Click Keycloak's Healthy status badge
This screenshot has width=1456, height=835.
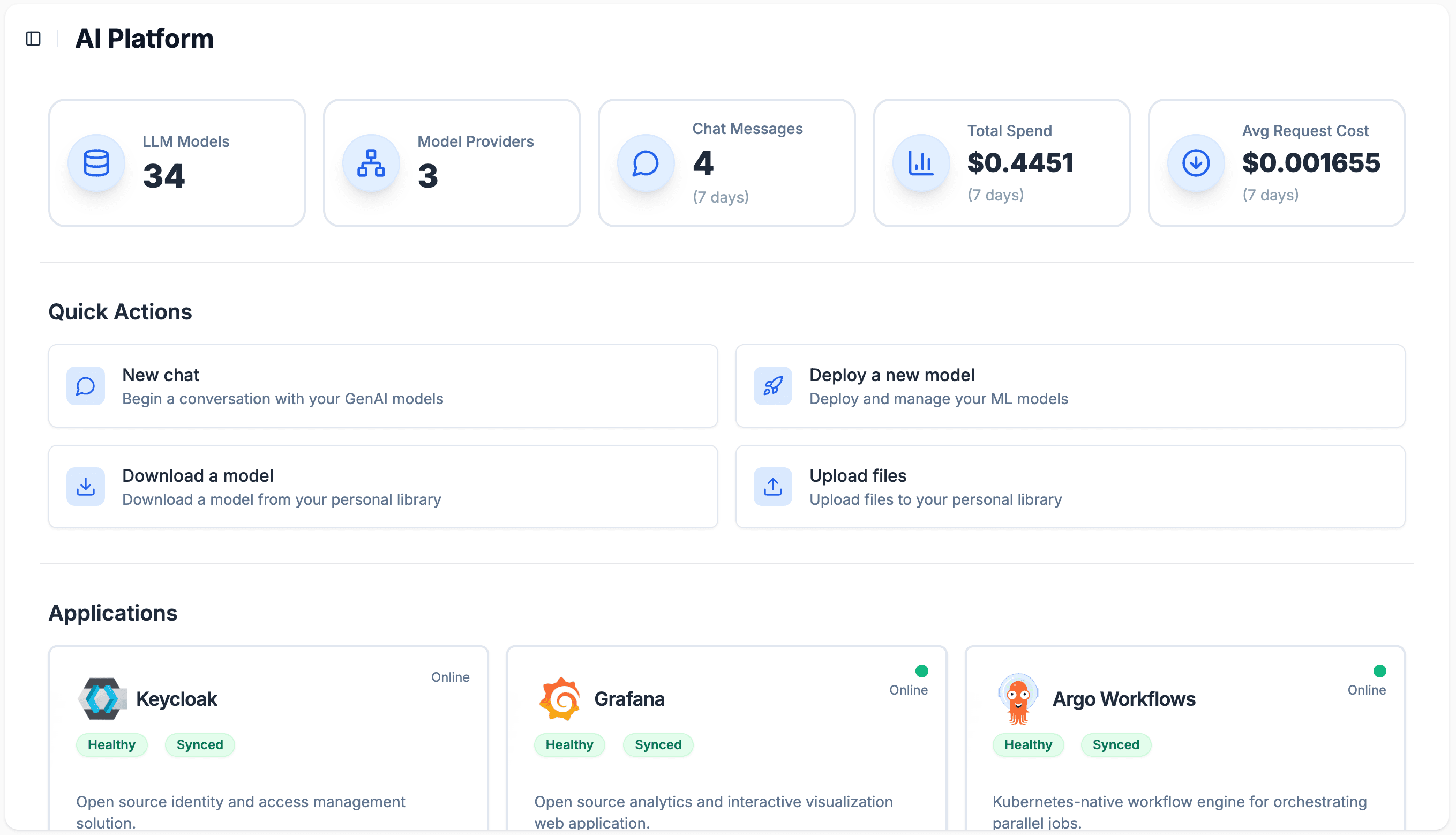pos(112,745)
